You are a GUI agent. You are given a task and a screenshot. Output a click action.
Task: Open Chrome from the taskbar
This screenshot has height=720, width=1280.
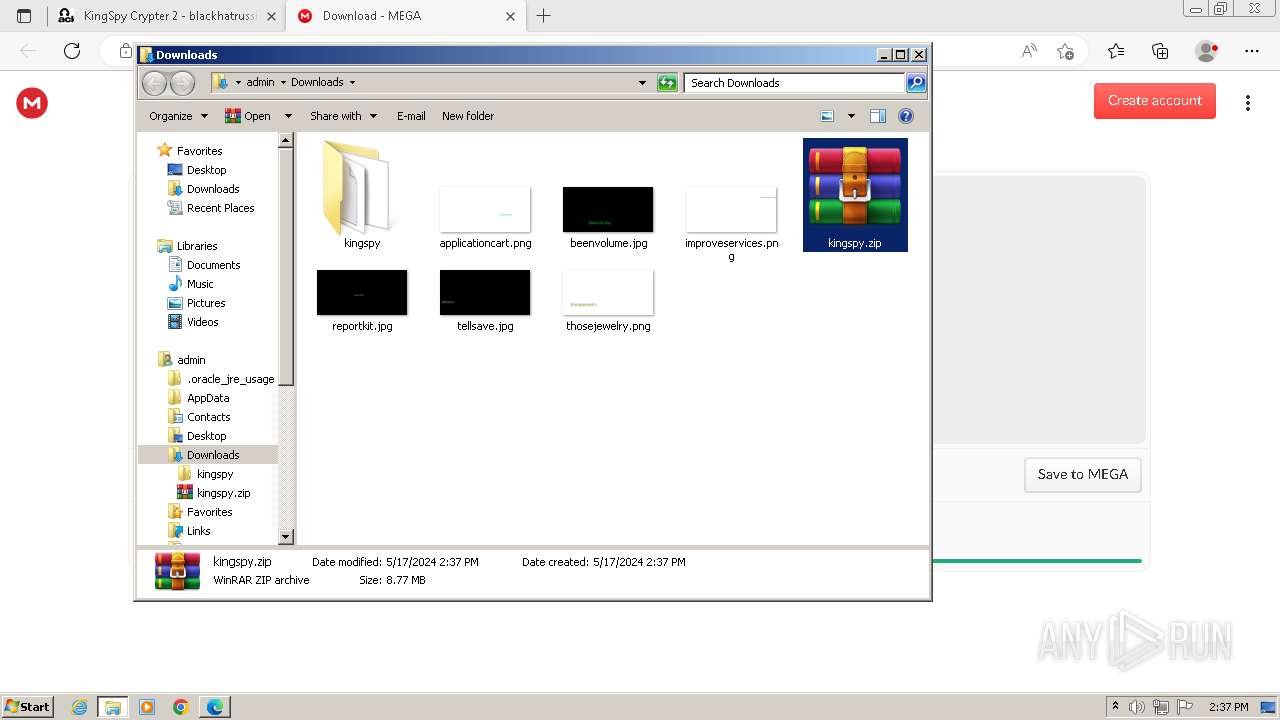pos(181,707)
